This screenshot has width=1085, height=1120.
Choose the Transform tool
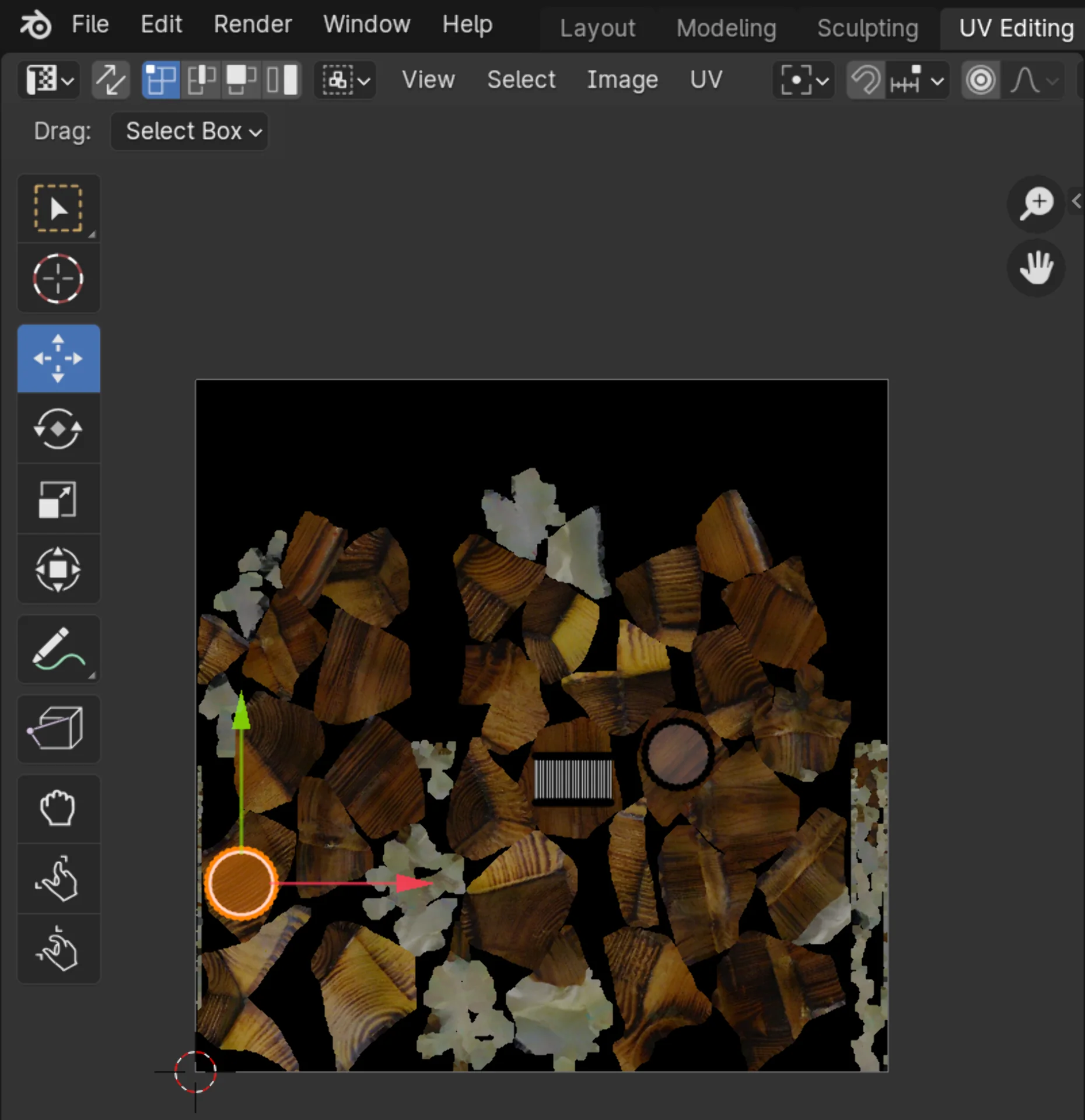(58, 569)
